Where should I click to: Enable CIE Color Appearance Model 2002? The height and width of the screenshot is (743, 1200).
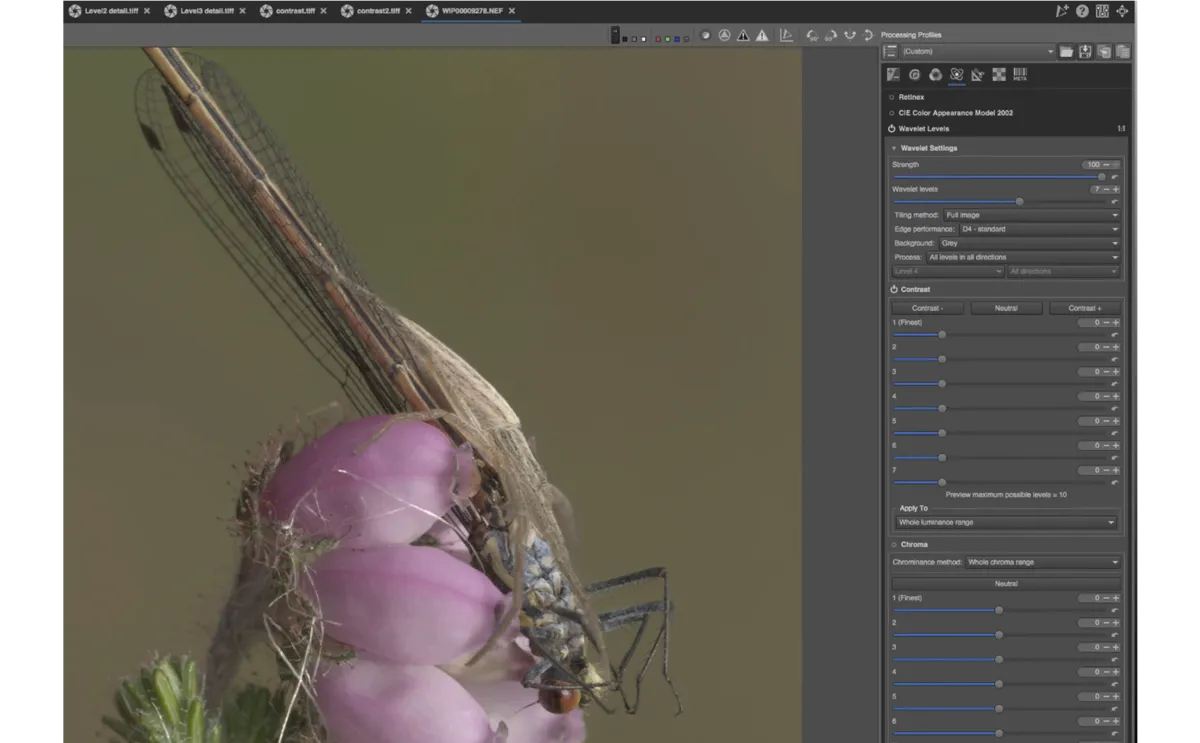click(891, 112)
